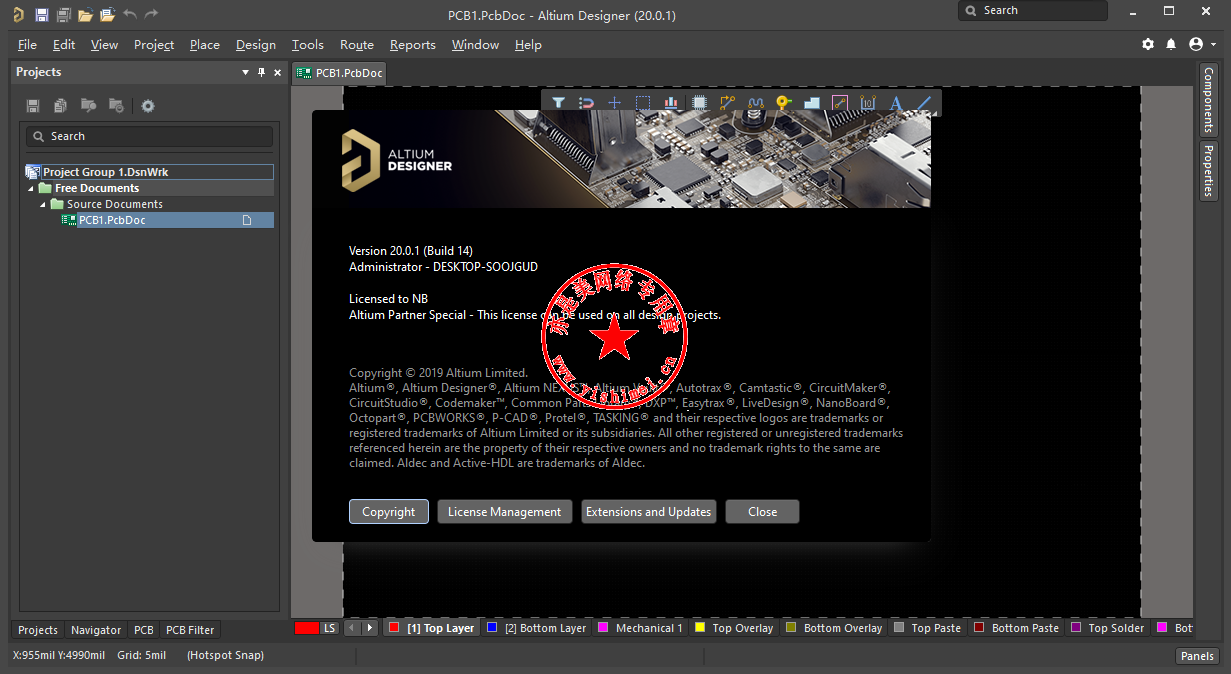Viewport: 1231px width, 674px height.
Task: Click the Selection Filter funnel icon
Action: pos(559,102)
